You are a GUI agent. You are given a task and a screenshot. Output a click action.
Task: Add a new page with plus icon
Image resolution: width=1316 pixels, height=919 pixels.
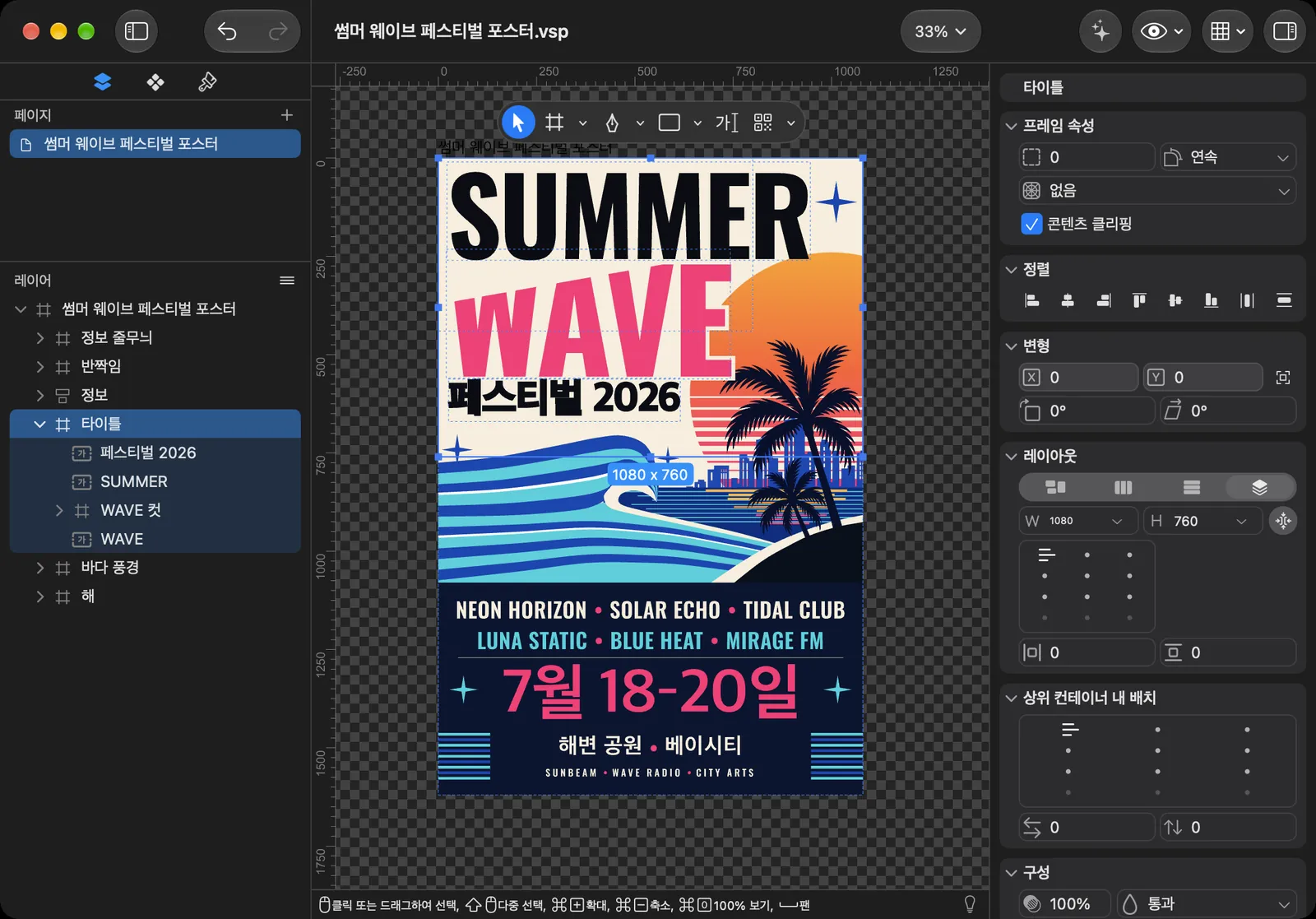[x=287, y=115]
